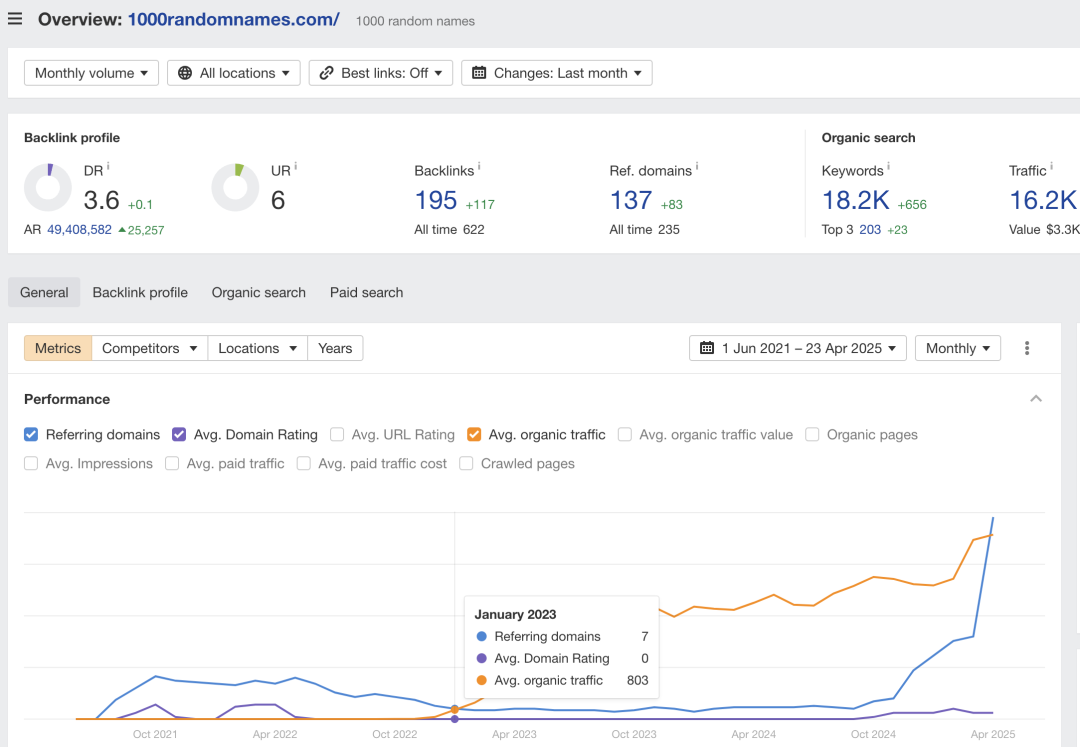
Task: Enable the Avg. URL Rating checkbox
Action: click(x=337, y=434)
